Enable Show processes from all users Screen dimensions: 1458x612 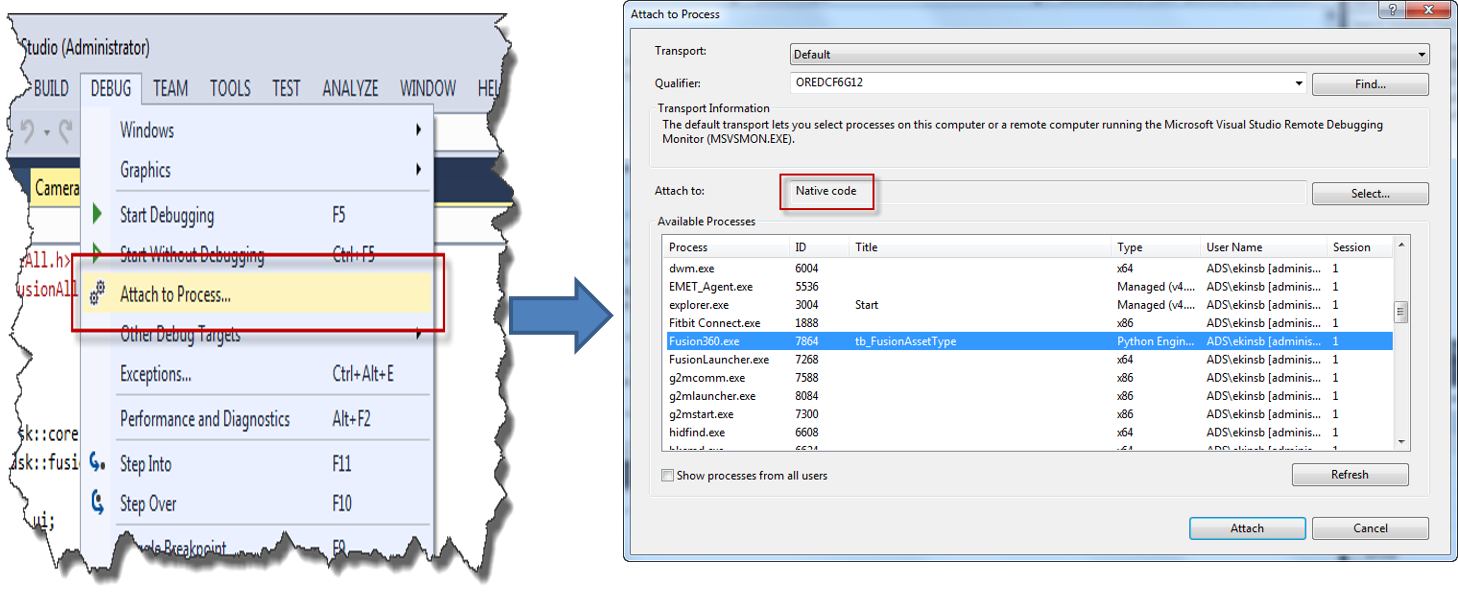point(667,476)
